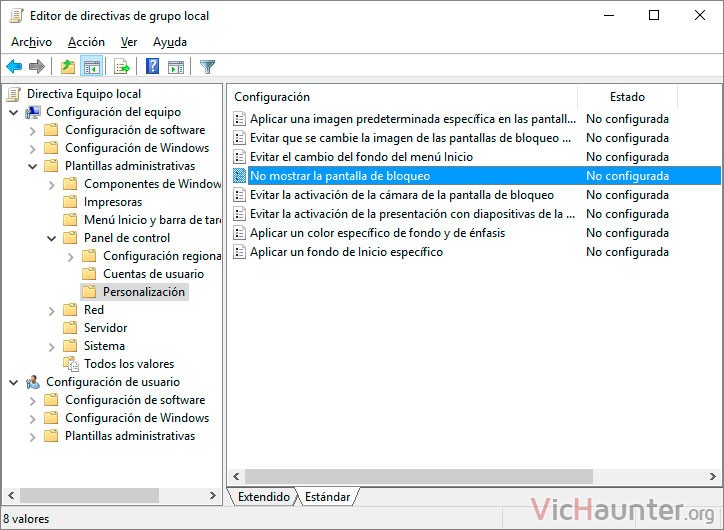Open the Ver menu

pyautogui.click(x=129, y=42)
